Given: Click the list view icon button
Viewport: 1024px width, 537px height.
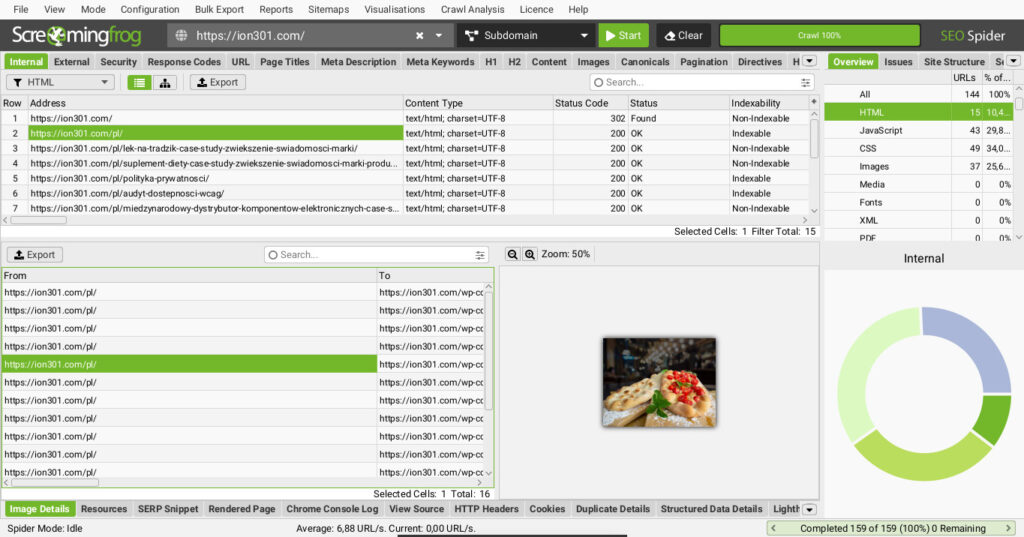Looking at the screenshot, I should click(139, 82).
